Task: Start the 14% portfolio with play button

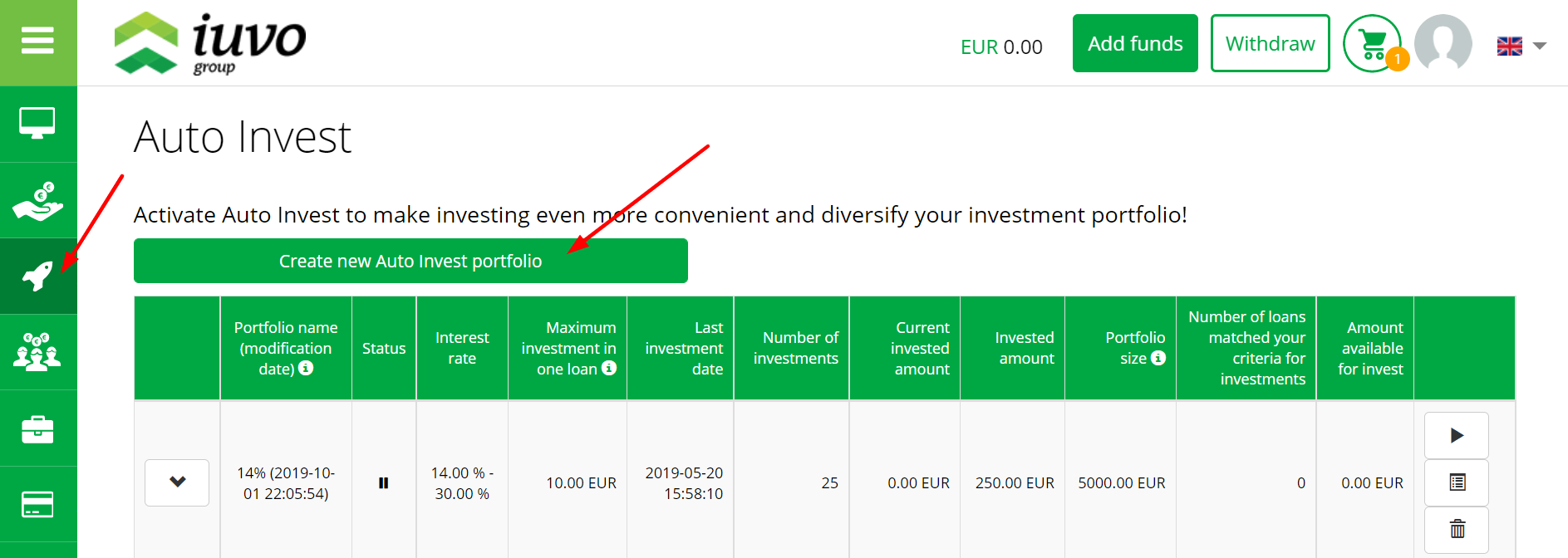Action: tap(1457, 435)
